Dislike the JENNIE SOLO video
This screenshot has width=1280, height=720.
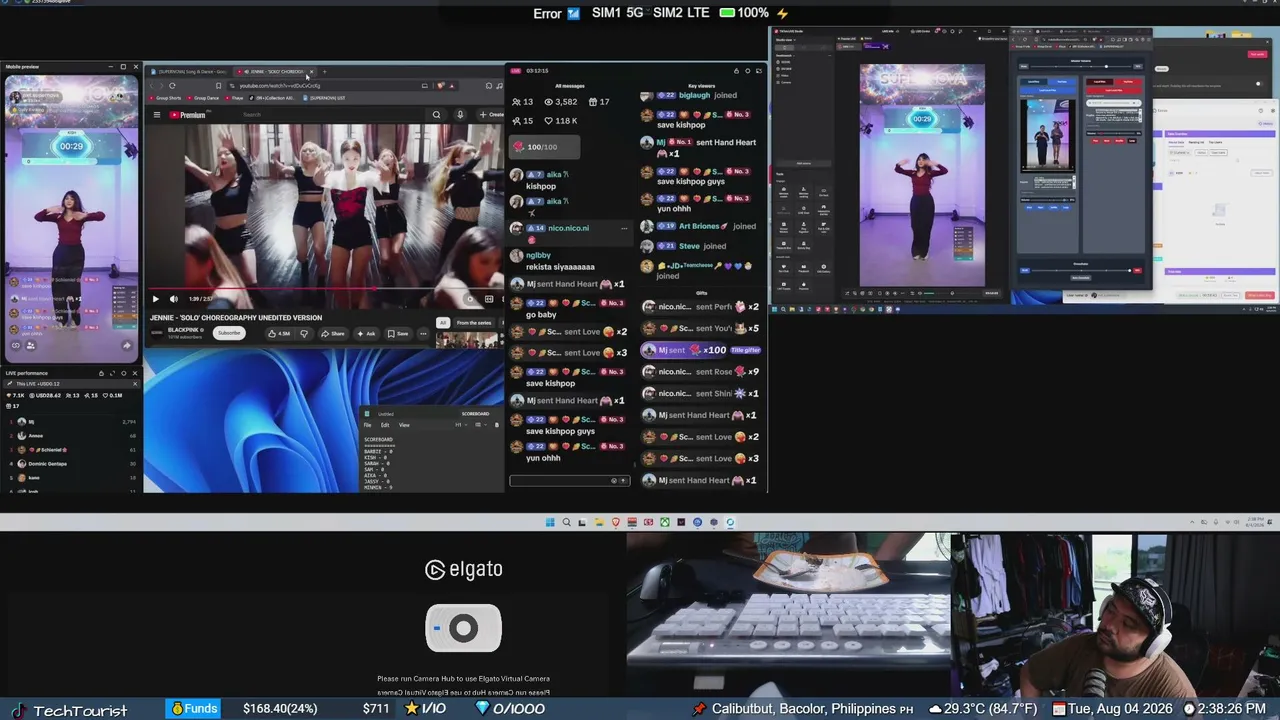pyautogui.click(x=304, y=334)
